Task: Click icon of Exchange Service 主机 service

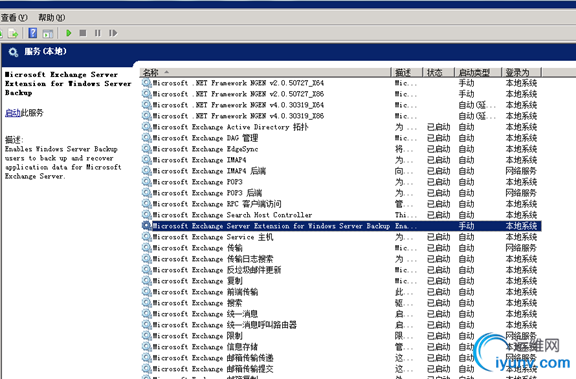Action: coord(147,237)
